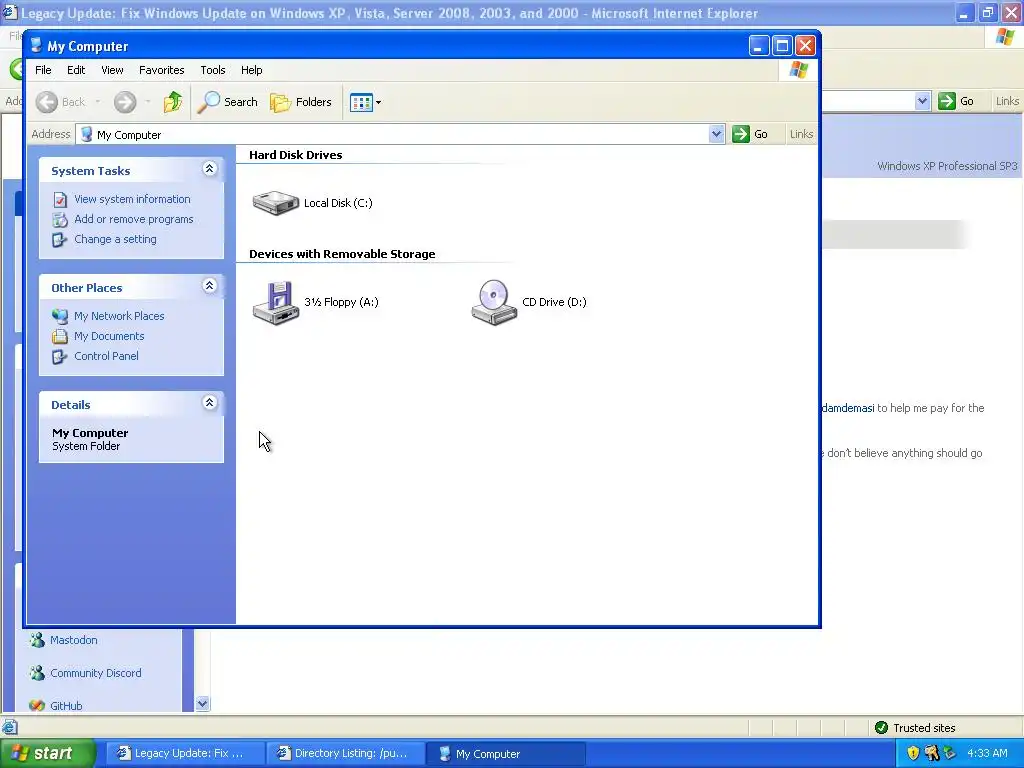The height and width of the screenshot is (768, 1024).
Task: Open the Back history dropdown arrow
Action: pos(97,102)
